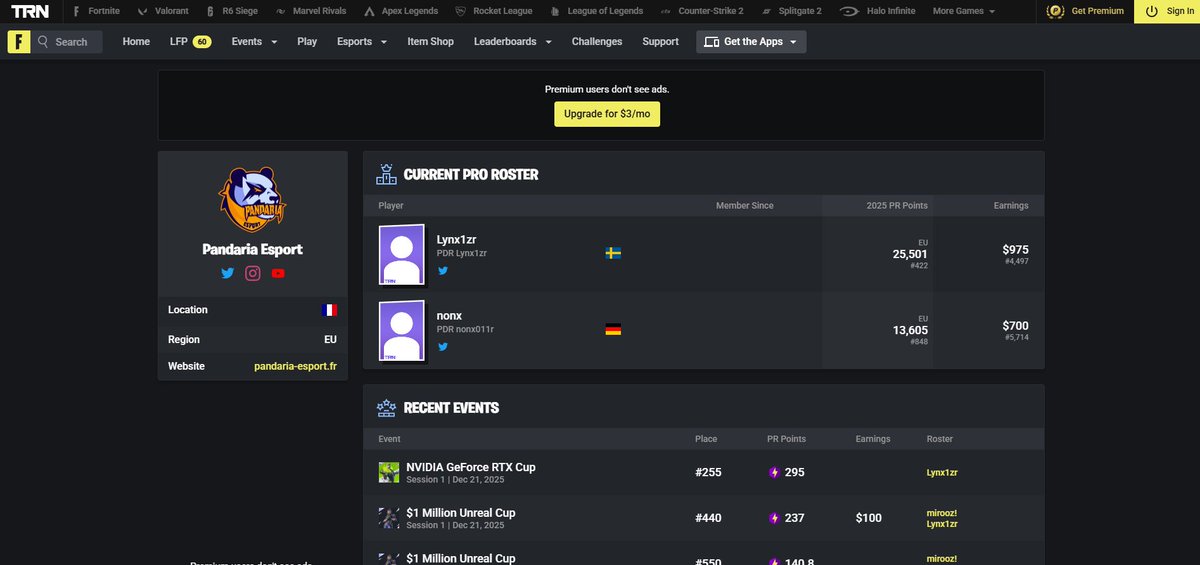
Task: Click Upgrade for $3/mo button
Action: click(607, 114)
